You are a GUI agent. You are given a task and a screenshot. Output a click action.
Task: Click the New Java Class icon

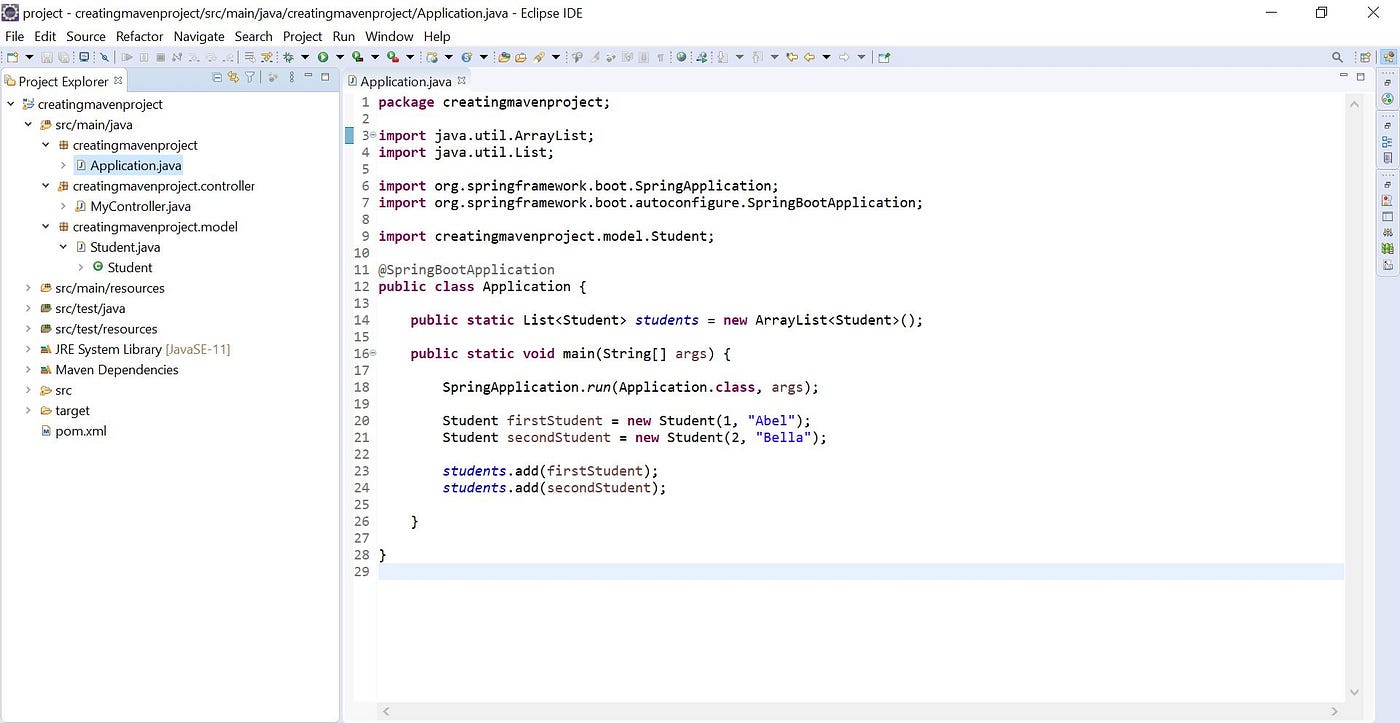point(467,57)
